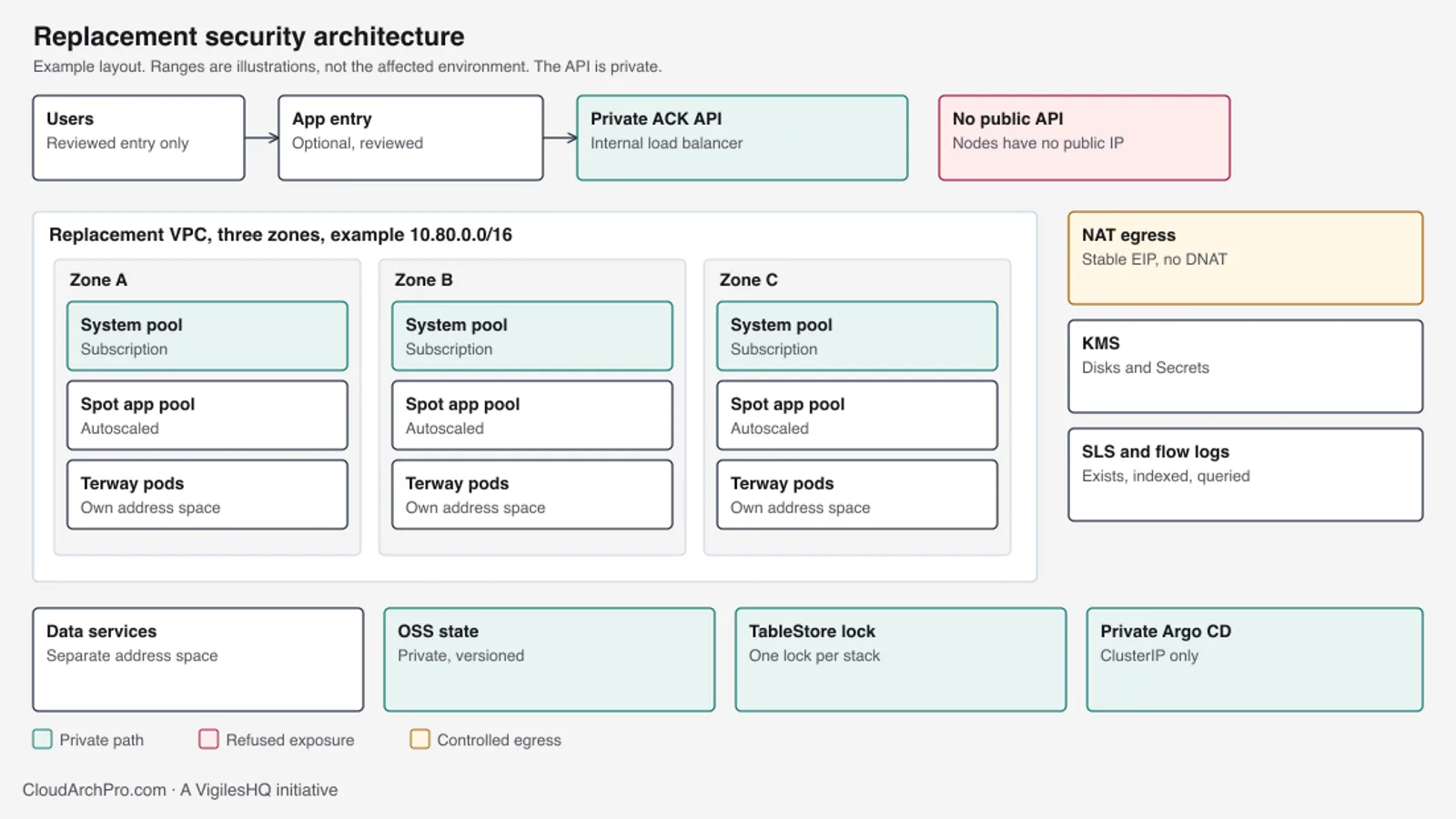Viewport: 1456px width, 819px height.
Task: Click the Users box
Action: tap(138, 138)
